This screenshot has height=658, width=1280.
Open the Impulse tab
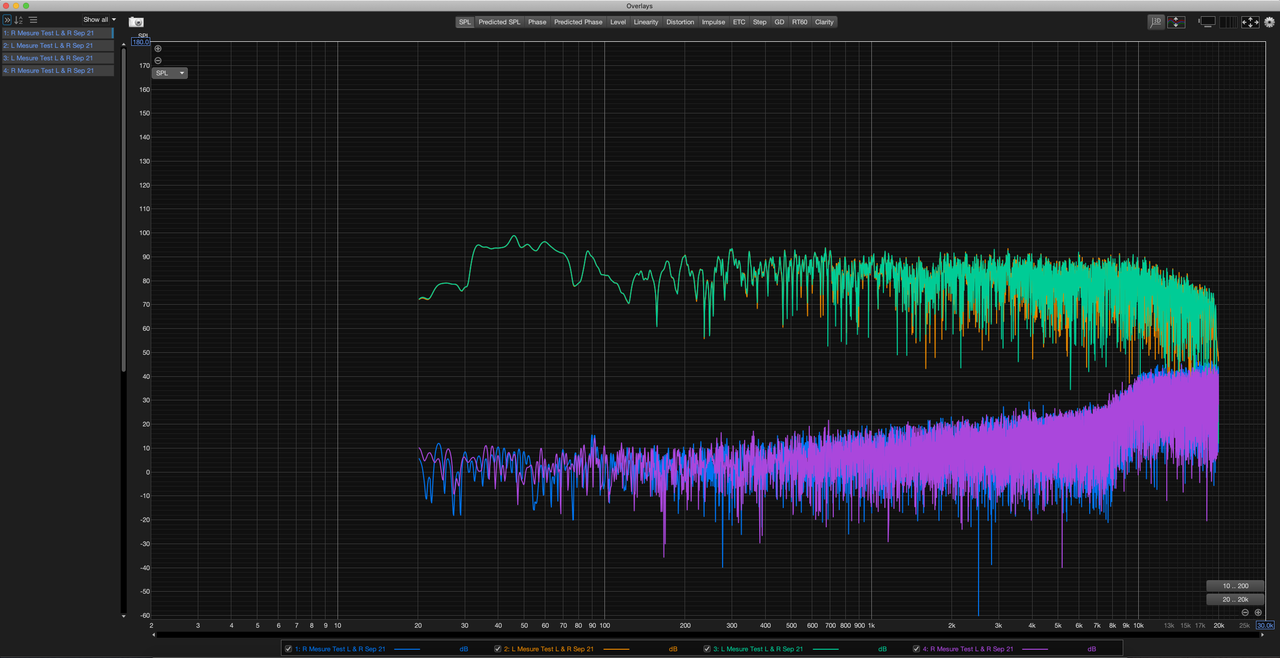(x=714, y=22)
